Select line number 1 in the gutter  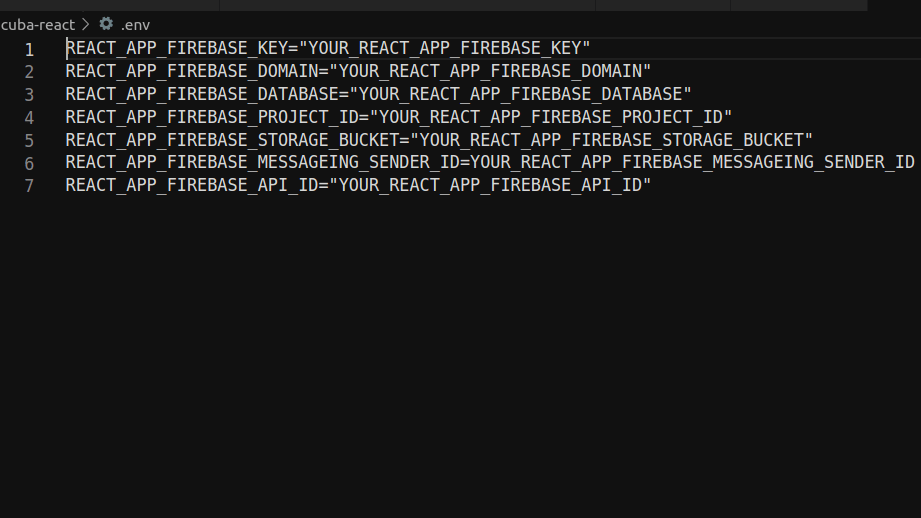coord(29,49)
